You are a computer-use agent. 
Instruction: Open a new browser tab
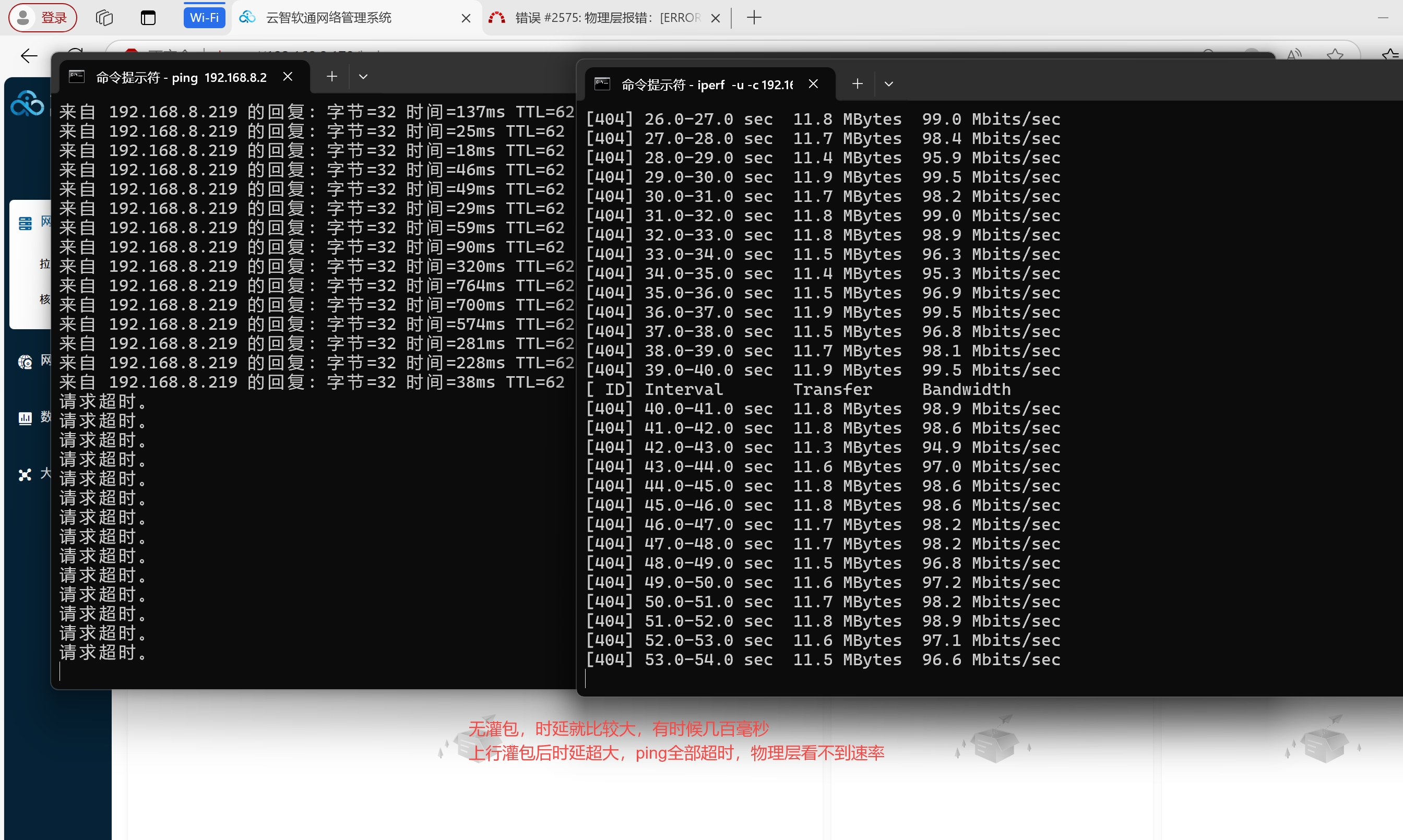754,18
